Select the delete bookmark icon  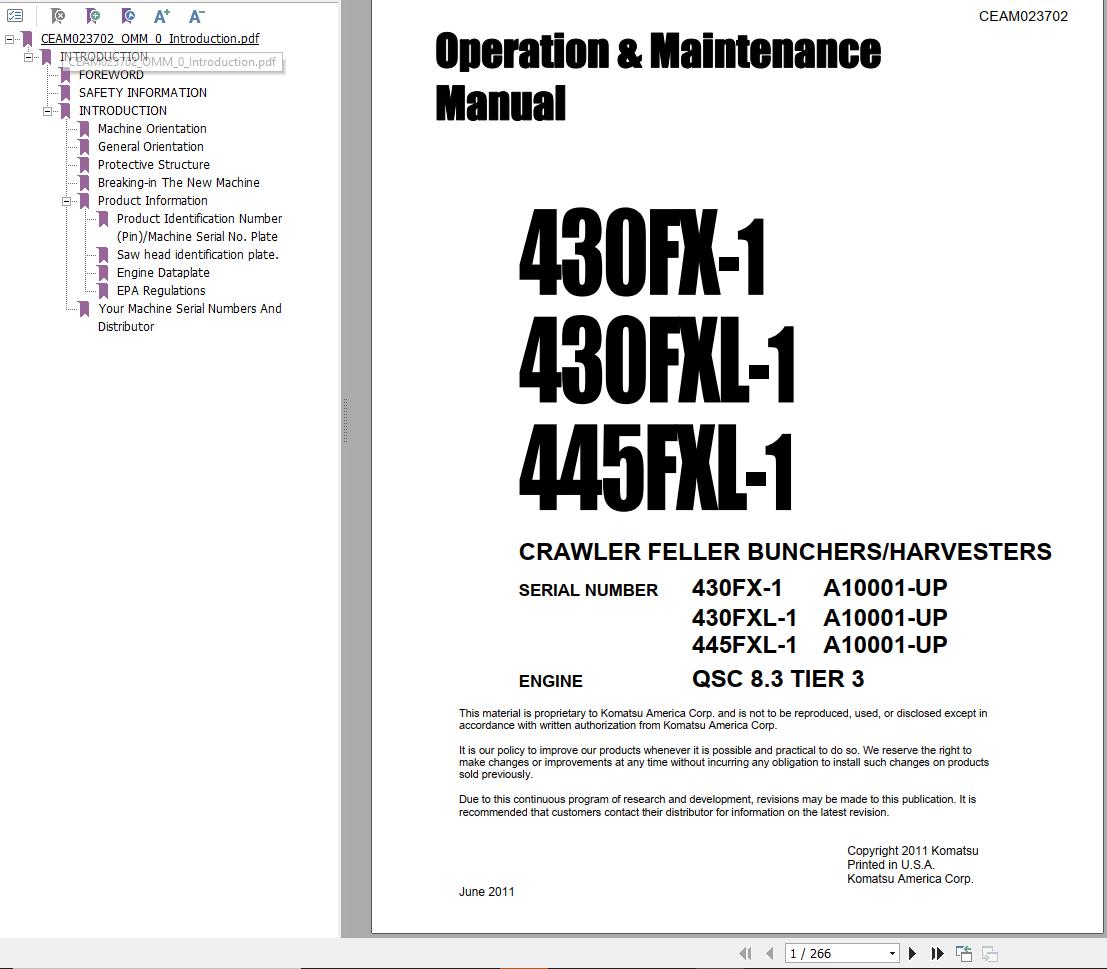click(58, 16)
